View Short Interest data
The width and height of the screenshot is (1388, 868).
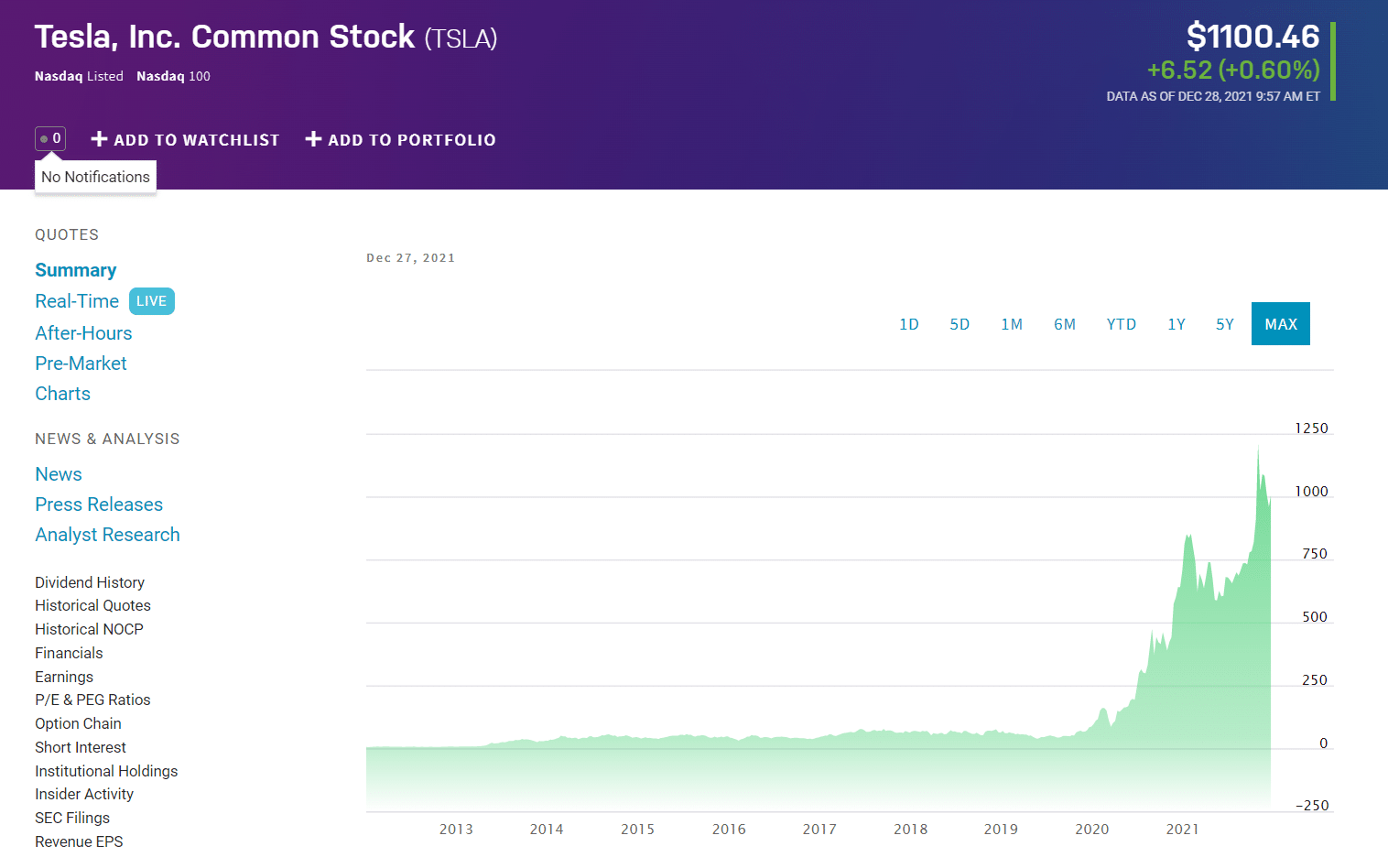81,747
